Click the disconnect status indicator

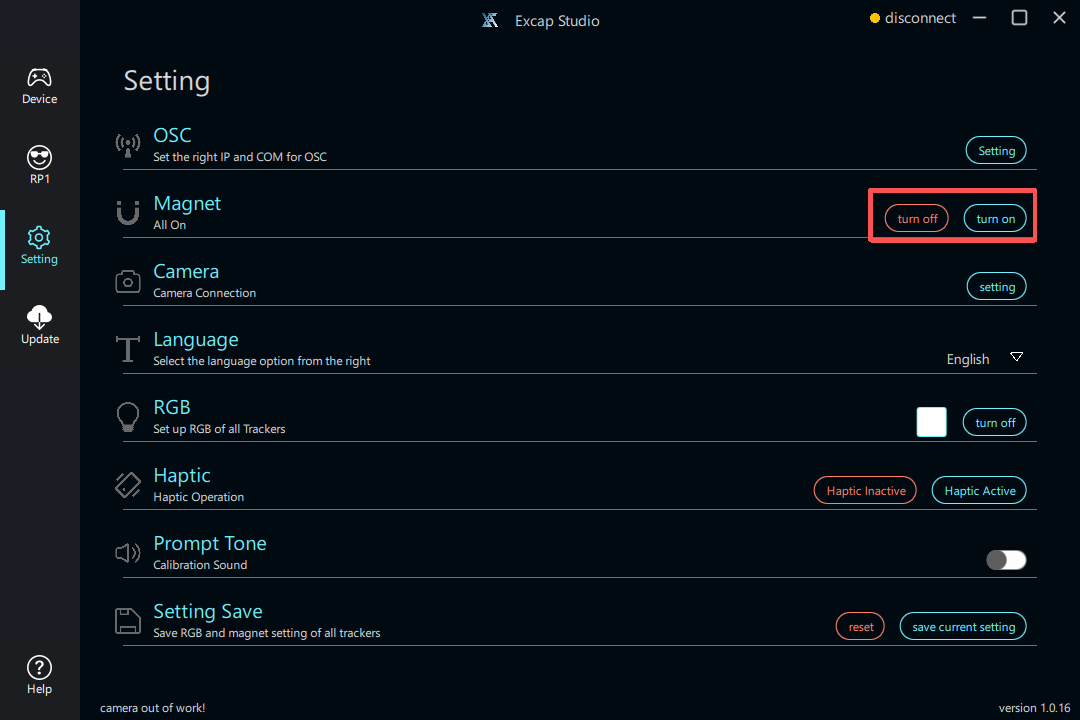(912, 18)
